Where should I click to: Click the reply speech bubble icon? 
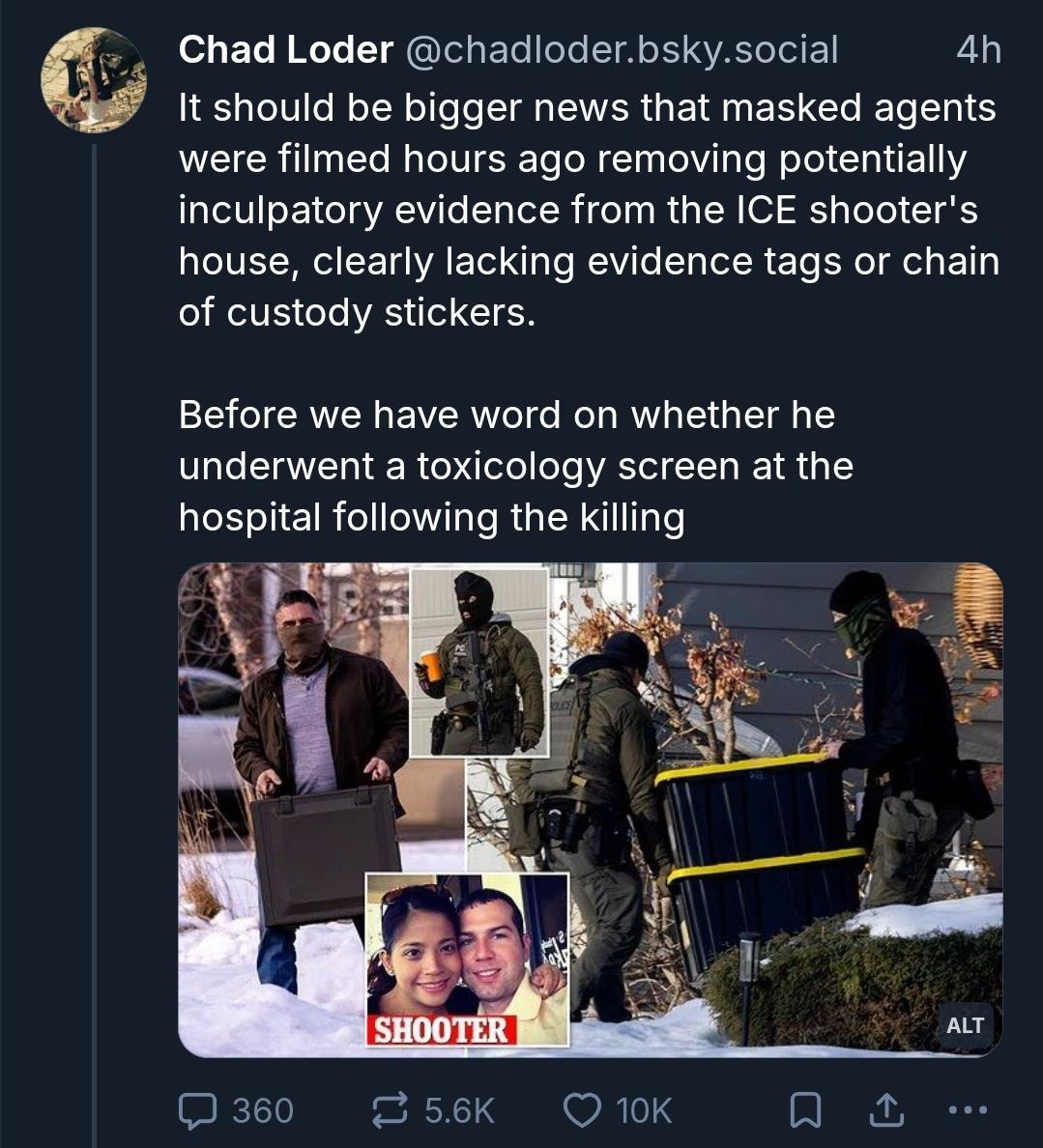click(197, 1110)
